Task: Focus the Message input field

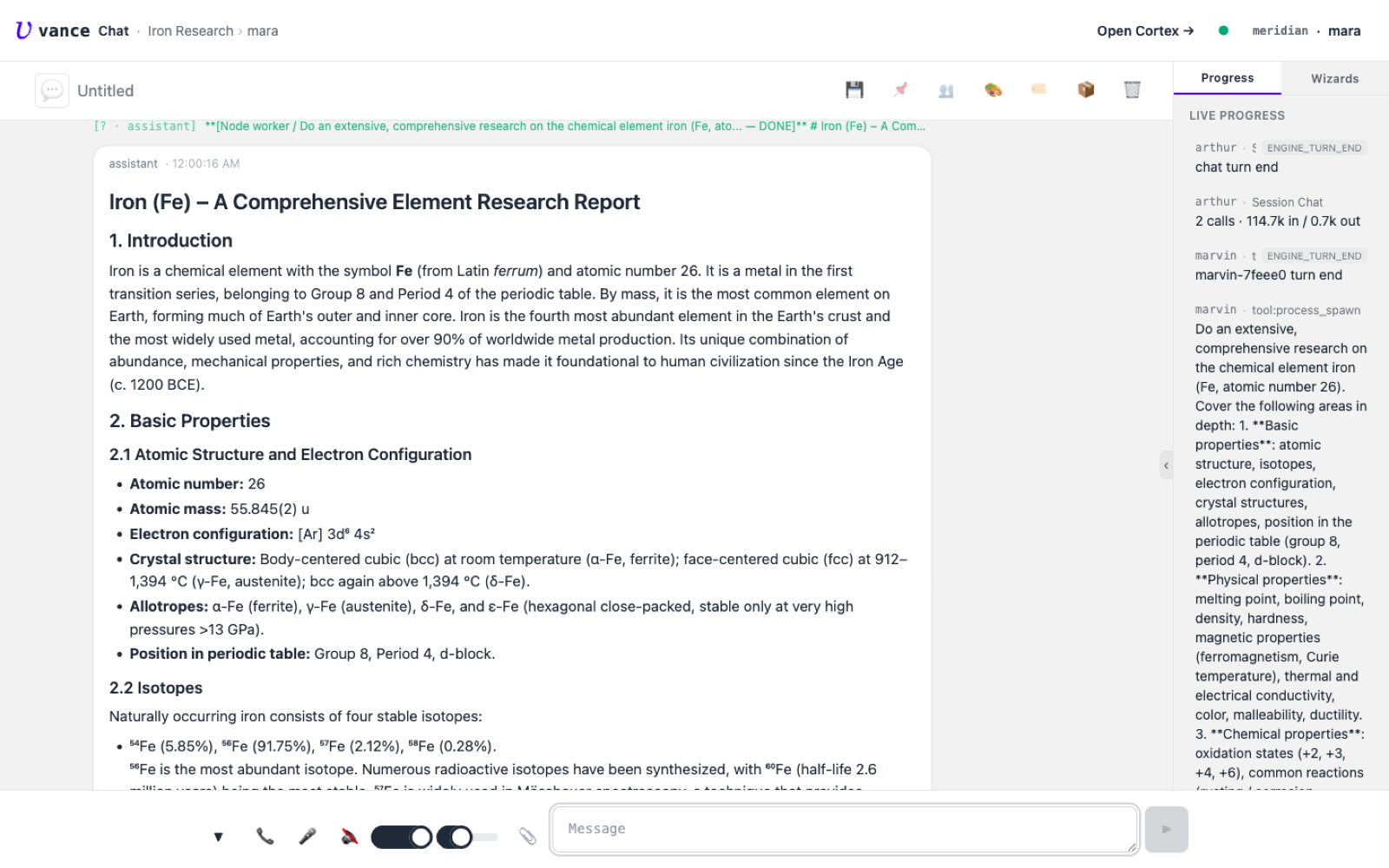Action: [x=844, y=829]
